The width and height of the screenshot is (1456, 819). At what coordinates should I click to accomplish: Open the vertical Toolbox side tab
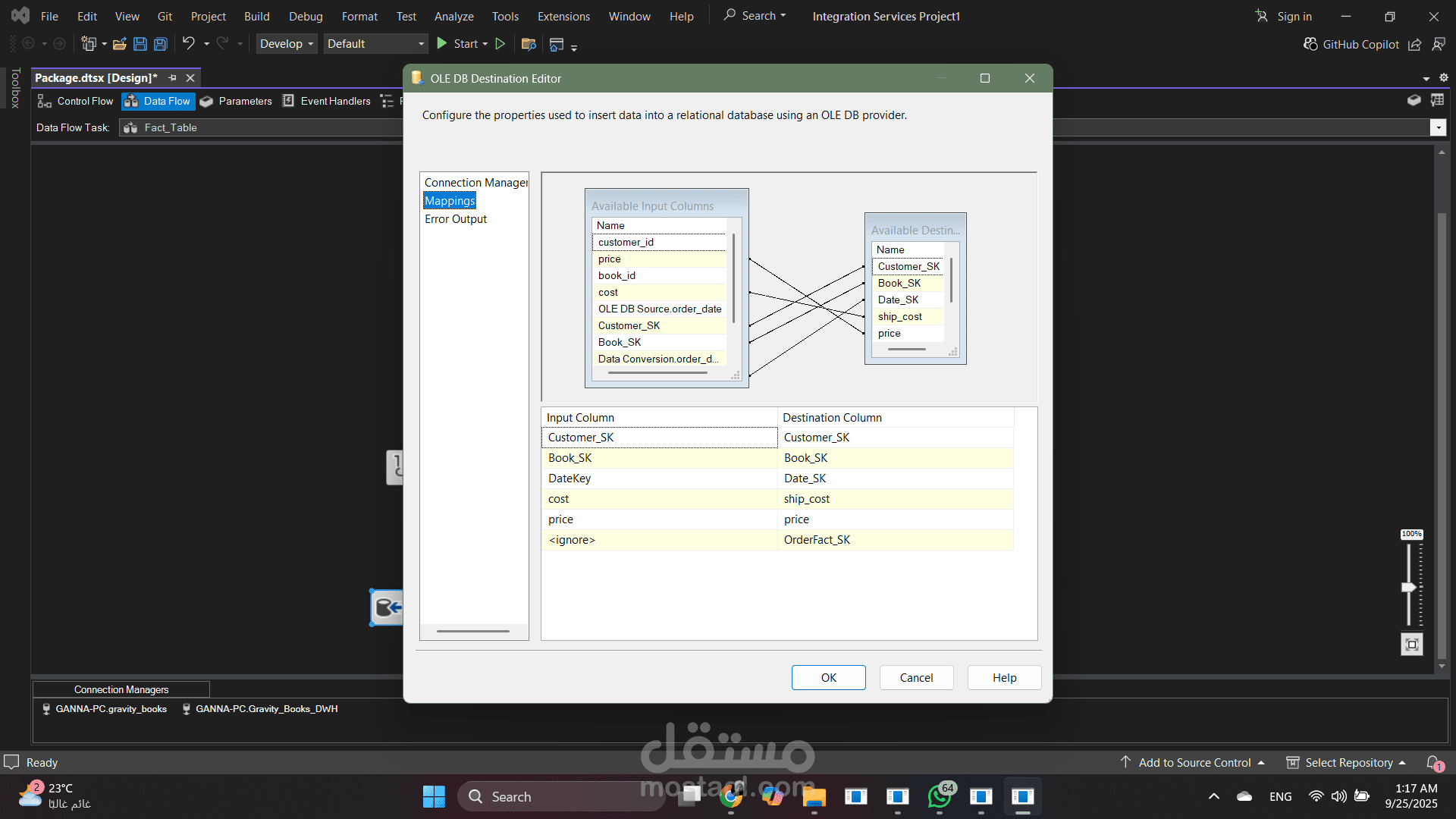coord(14,88)
